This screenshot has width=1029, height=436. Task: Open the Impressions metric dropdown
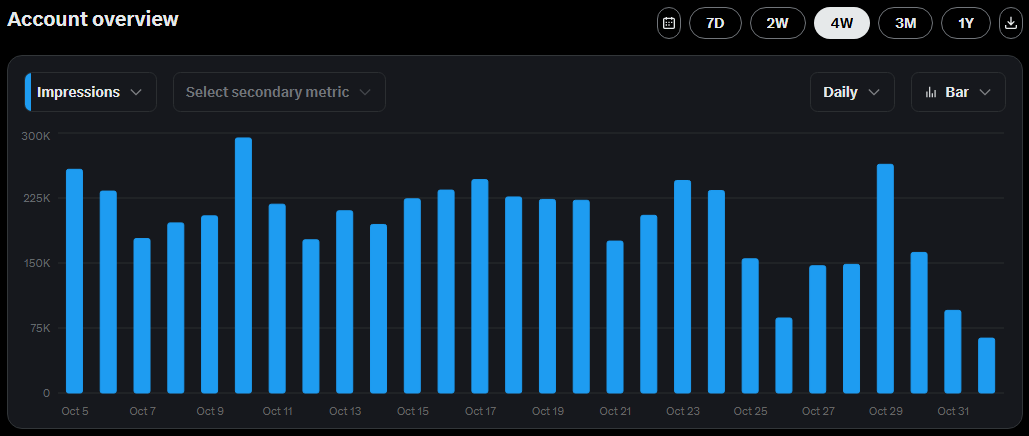point(91,92)
